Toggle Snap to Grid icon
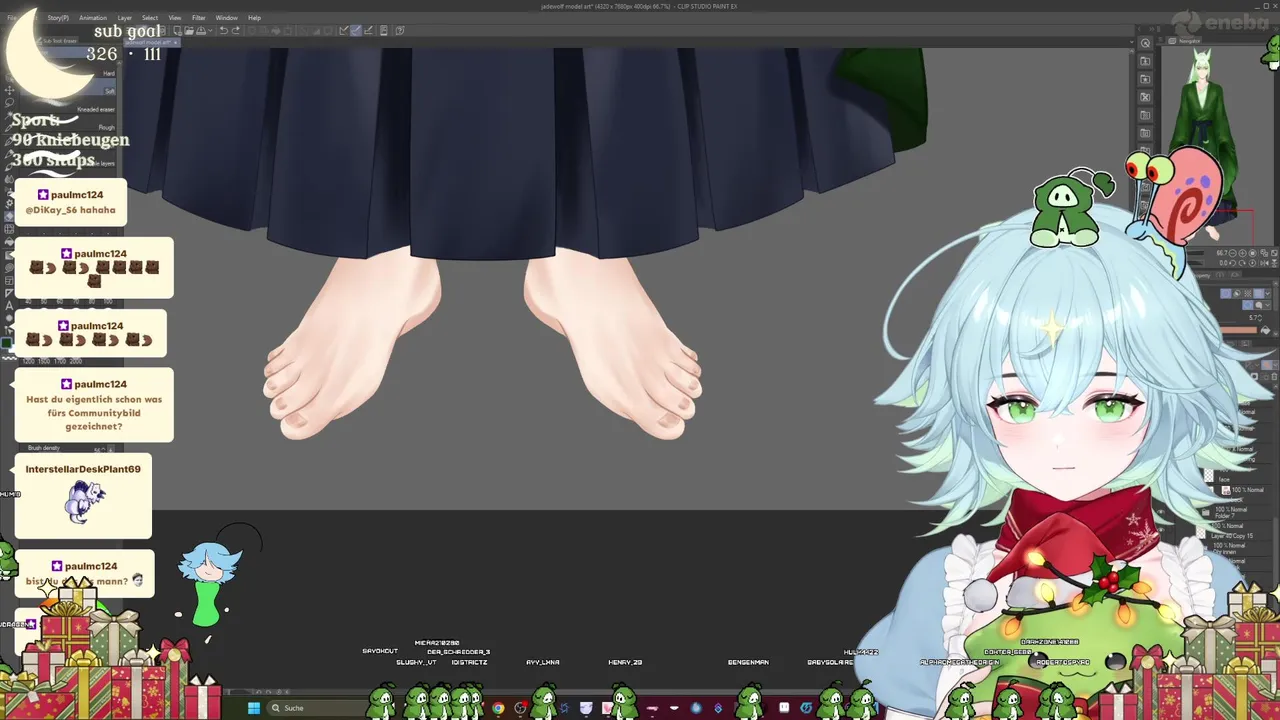 click(x=368, y=30)
